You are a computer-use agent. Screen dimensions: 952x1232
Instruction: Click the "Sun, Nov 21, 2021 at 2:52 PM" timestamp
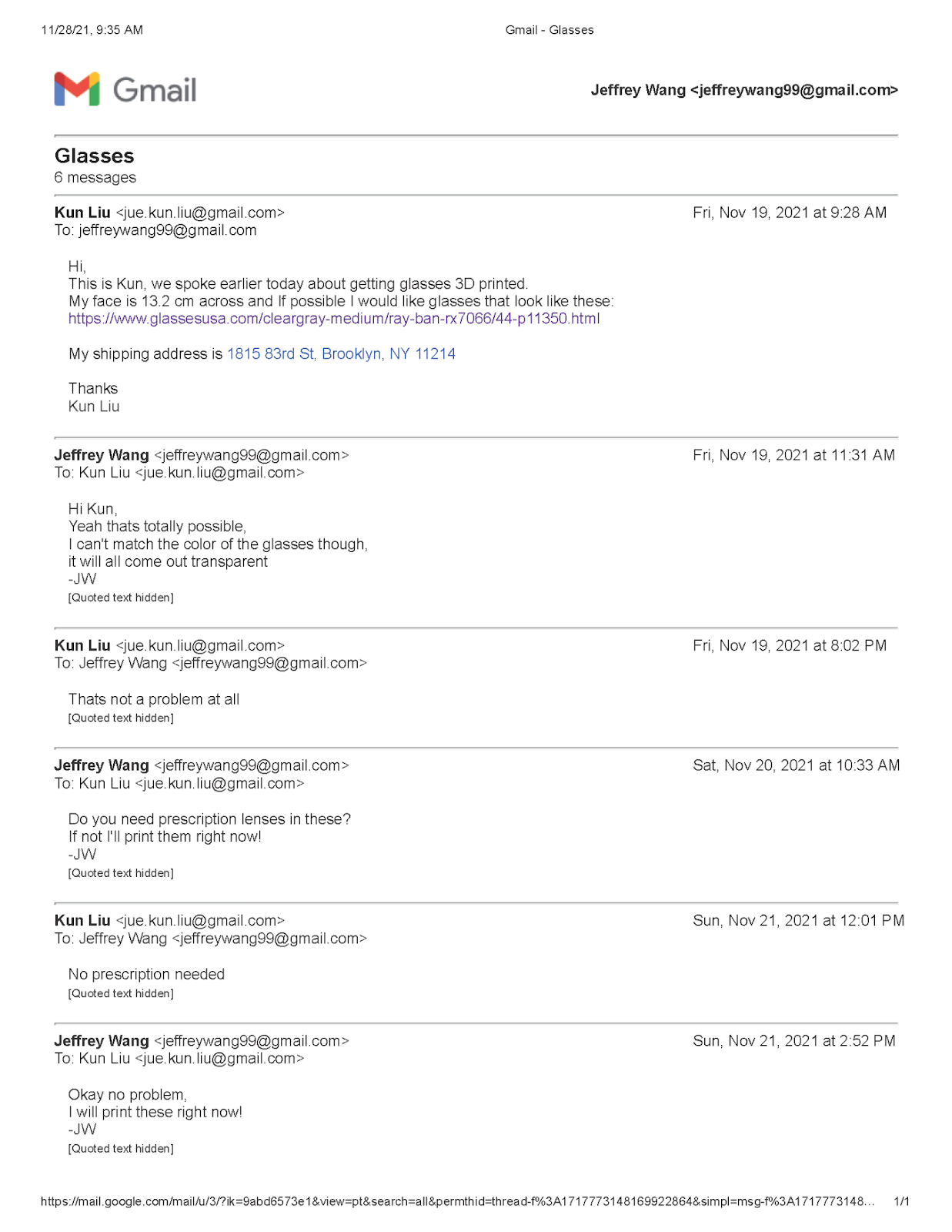794,1041
